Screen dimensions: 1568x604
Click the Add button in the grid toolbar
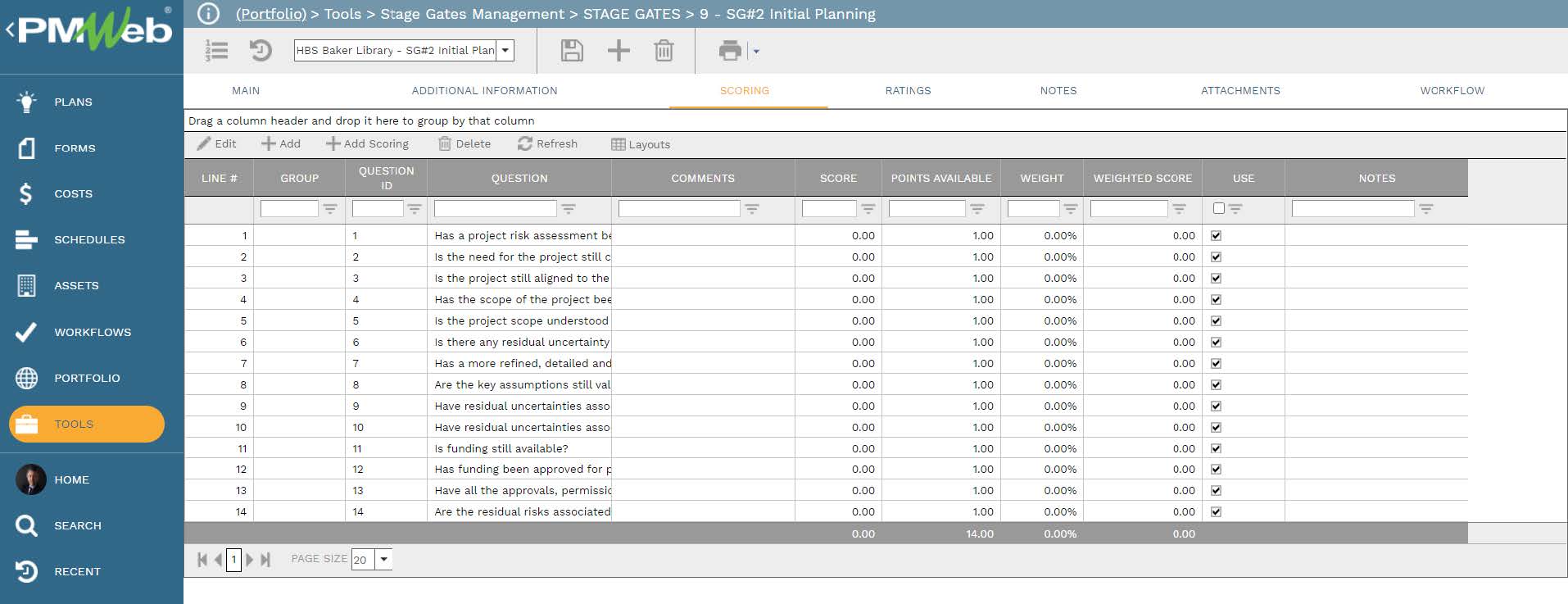[281, 143]
